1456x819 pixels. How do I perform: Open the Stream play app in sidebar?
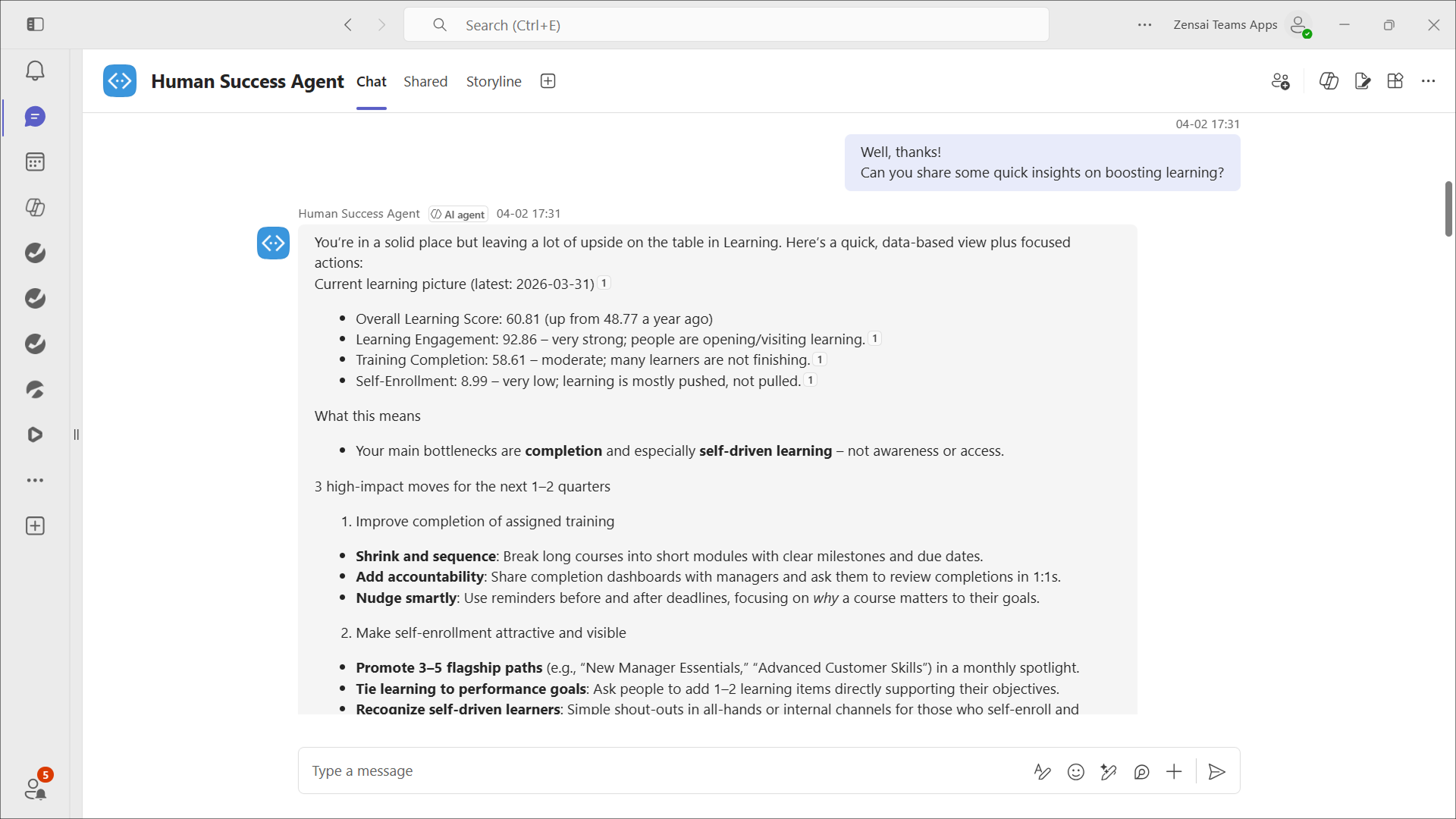35,435
